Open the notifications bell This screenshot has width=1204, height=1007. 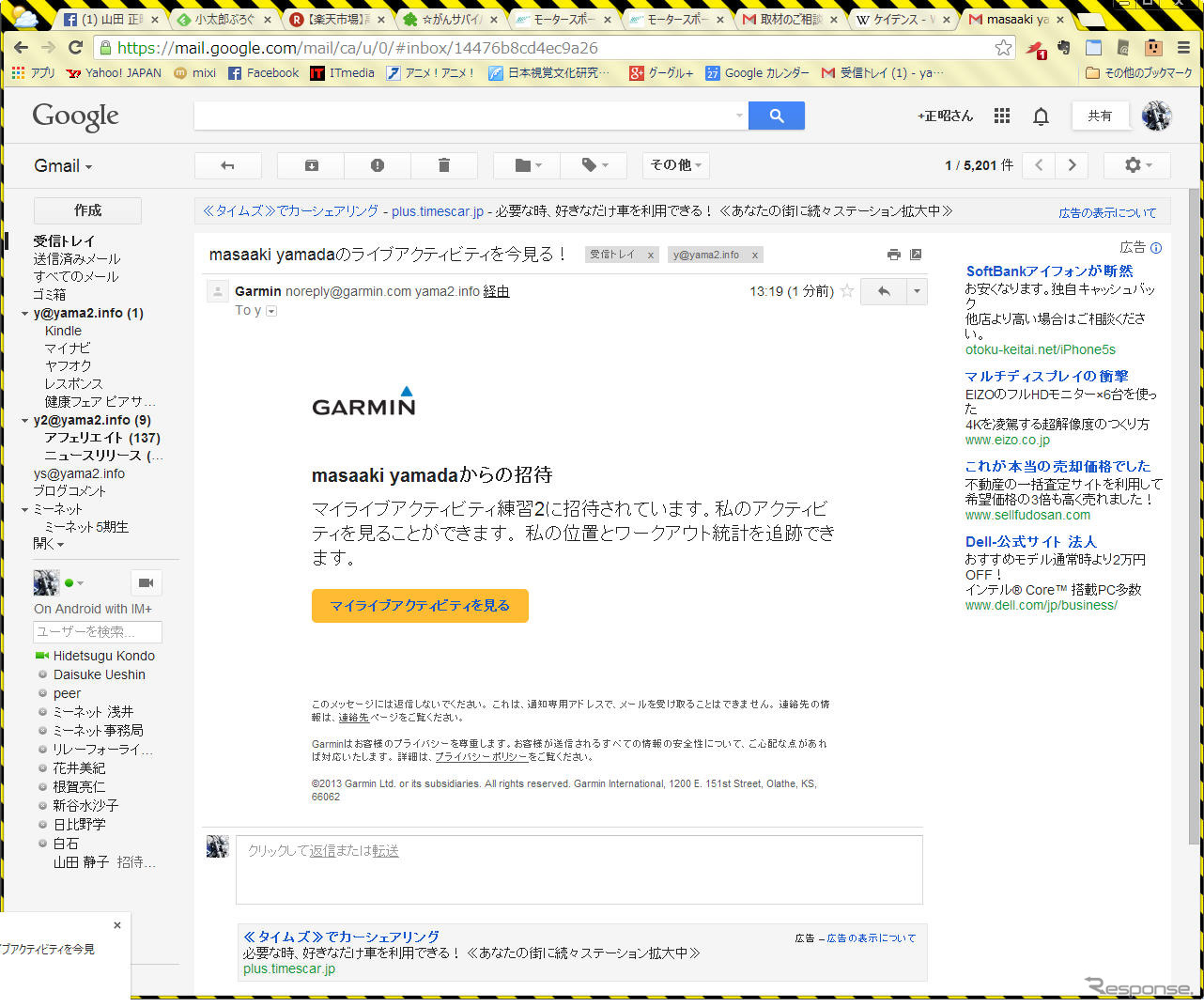[x=1041, y=116]
